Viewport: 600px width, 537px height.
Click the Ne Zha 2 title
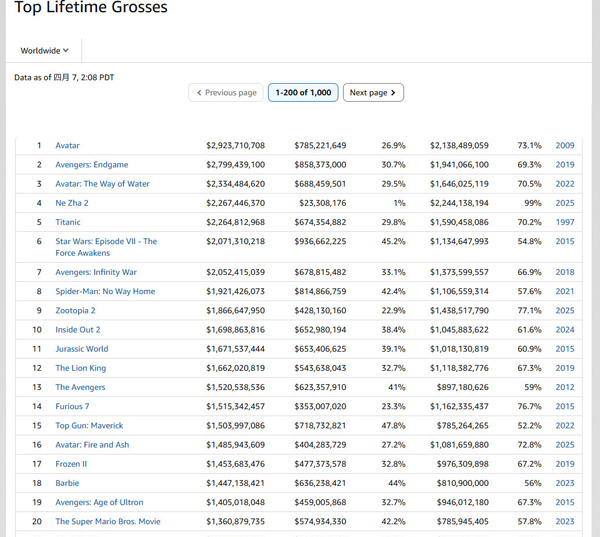pyautogui.click(x=72, y=203)
